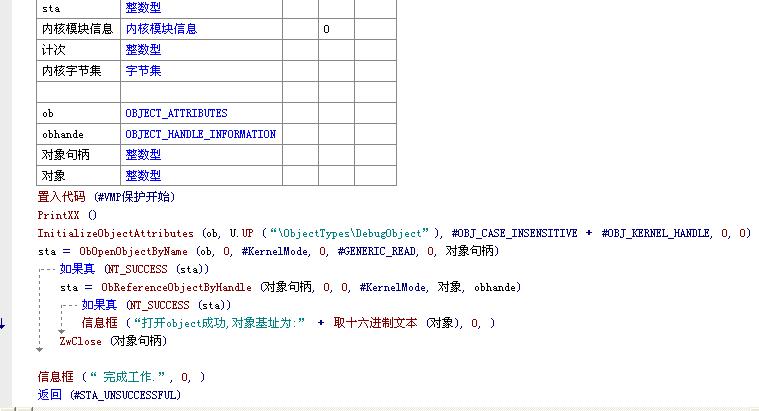
Task: Click the 取十六进制文本 function call
Action: coord(375,323)
